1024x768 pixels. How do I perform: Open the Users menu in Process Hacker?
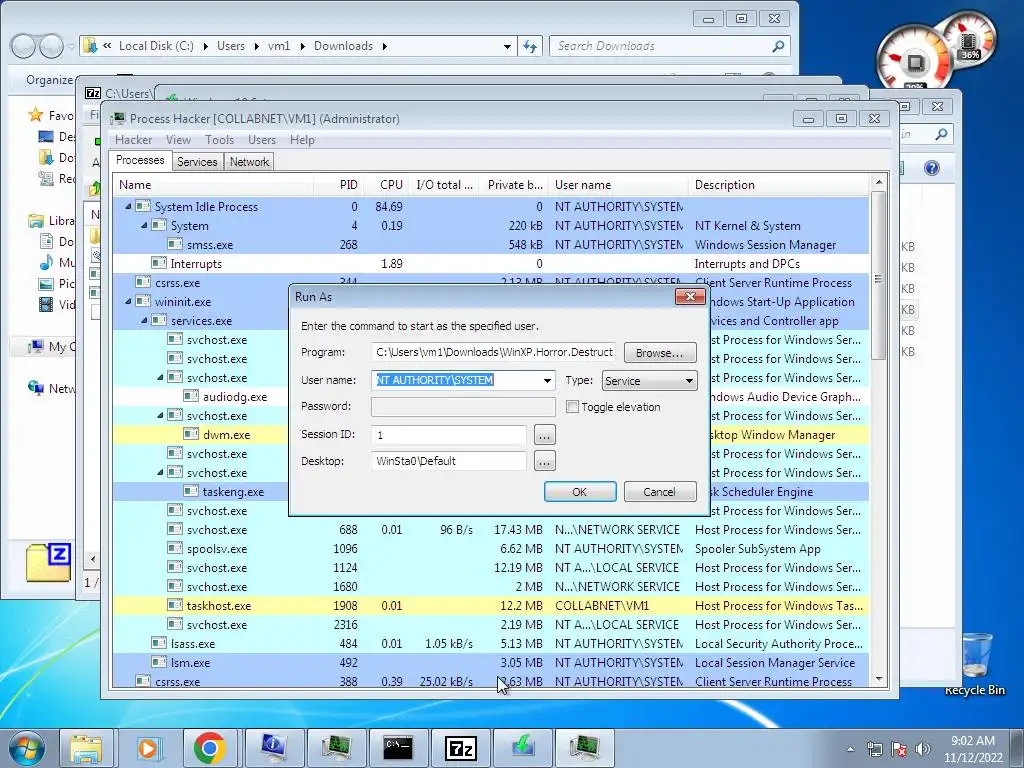tap(262, 140)
